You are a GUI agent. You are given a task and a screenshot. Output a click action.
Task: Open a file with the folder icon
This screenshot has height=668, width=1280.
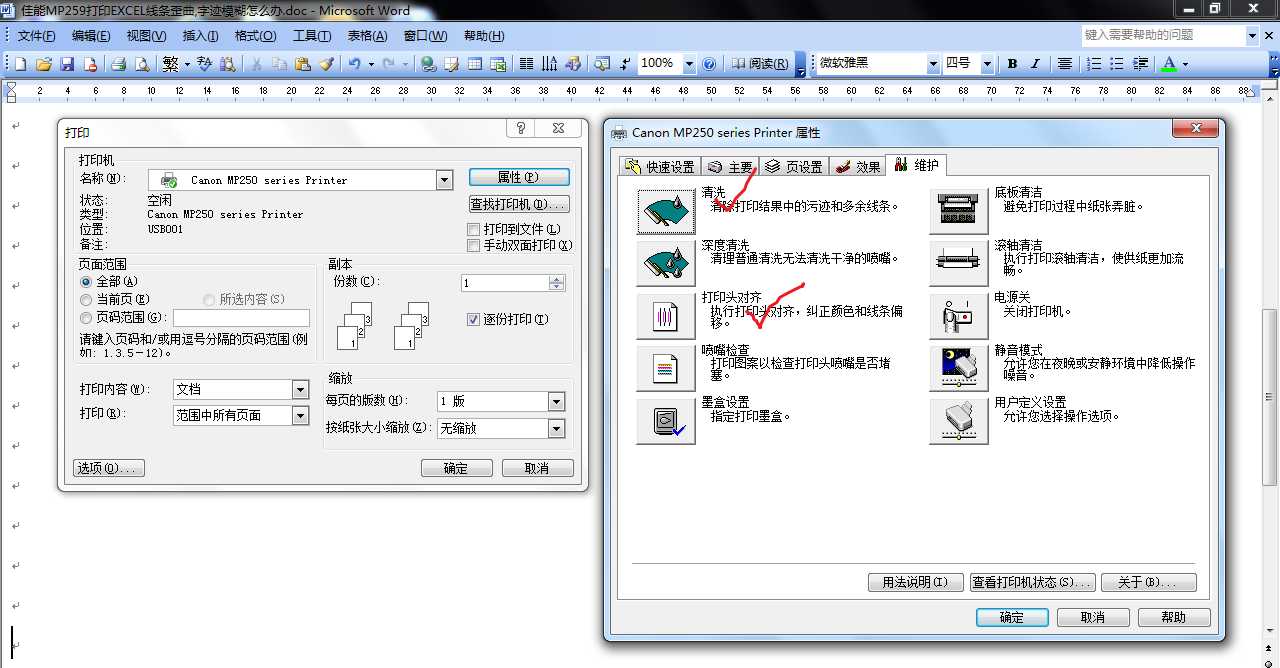point(43,64)
